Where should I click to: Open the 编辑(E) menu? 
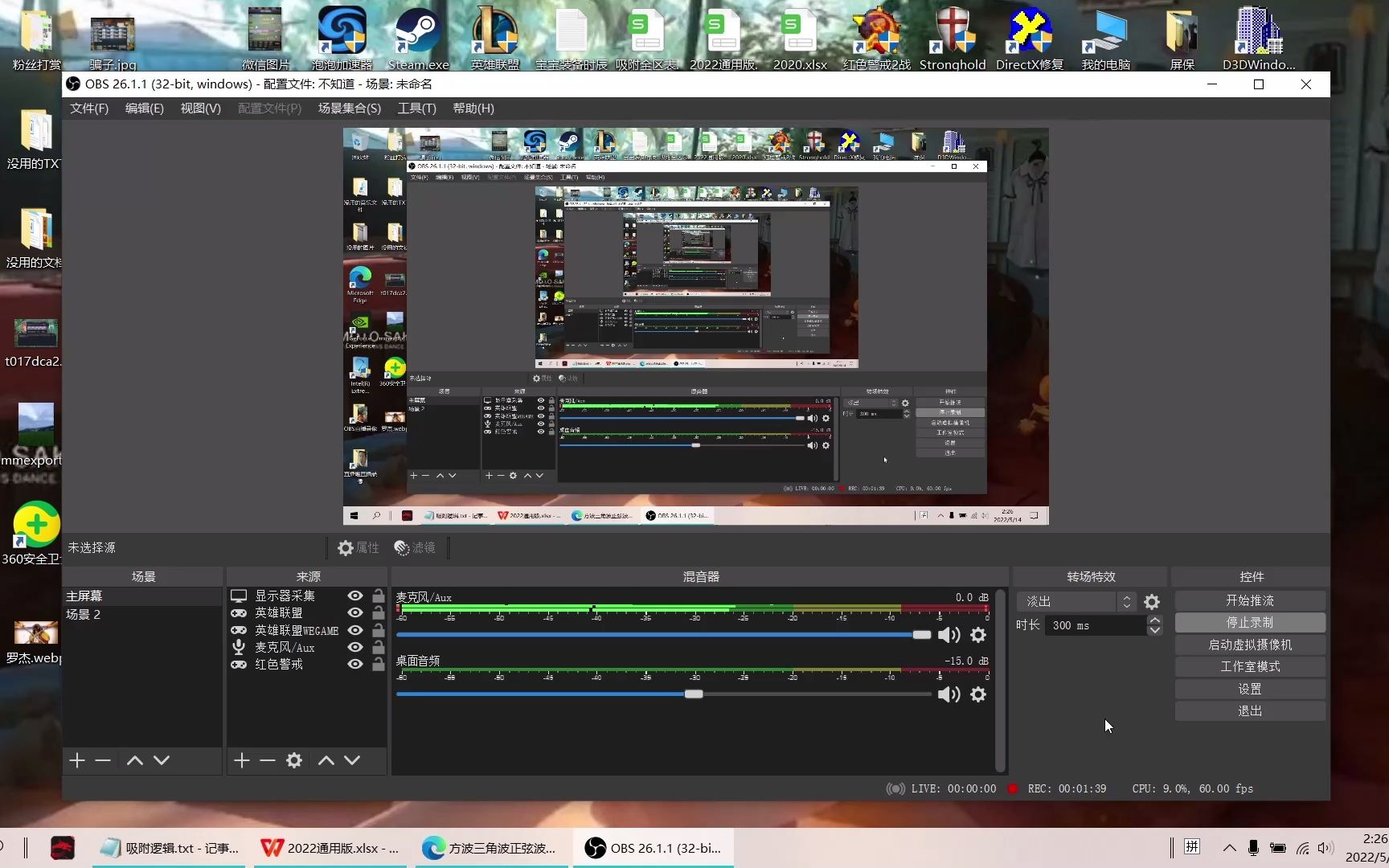[145, 108]
